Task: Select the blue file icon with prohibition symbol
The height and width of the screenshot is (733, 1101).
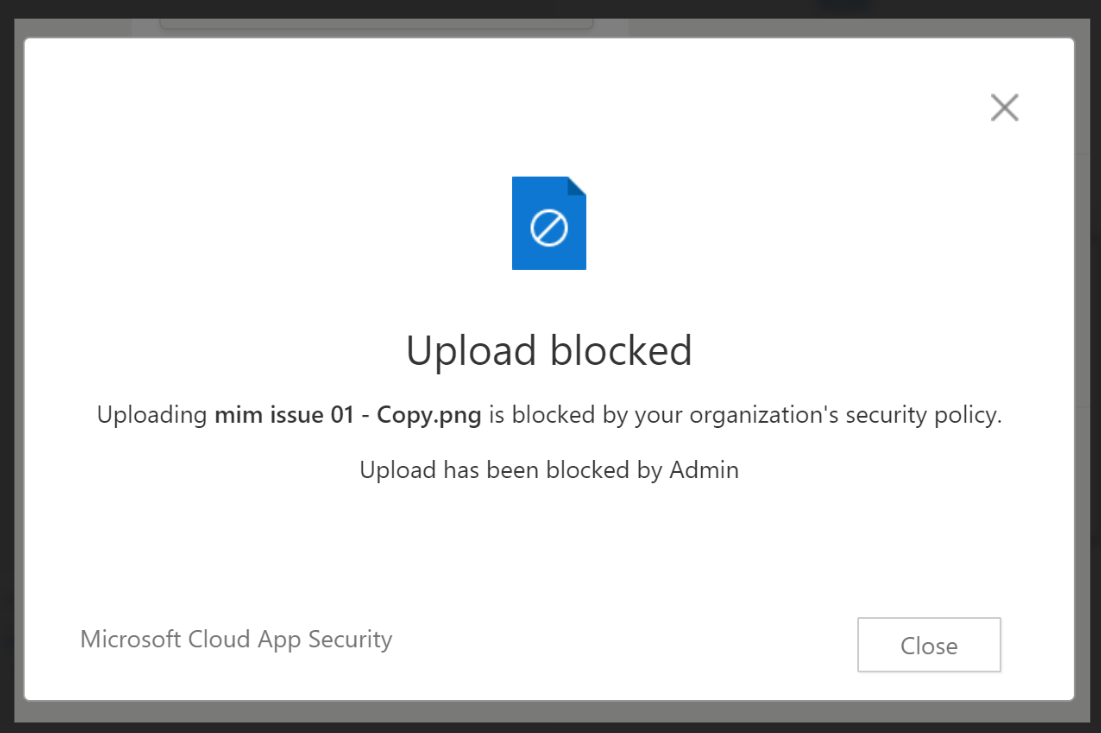Action: click(x=549, y=223)
